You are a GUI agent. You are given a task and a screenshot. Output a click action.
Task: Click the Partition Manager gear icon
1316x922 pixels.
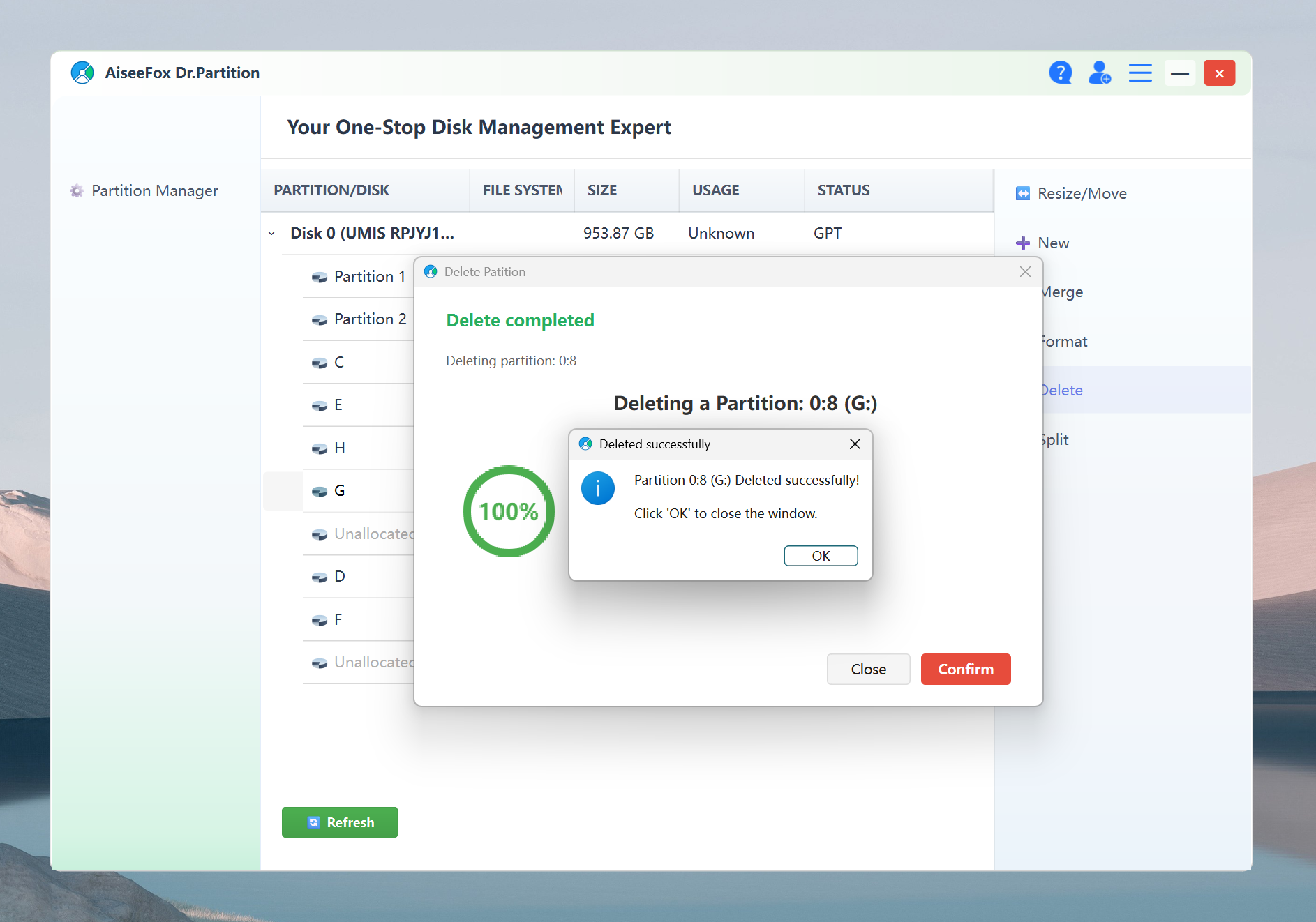coord(77,191)
